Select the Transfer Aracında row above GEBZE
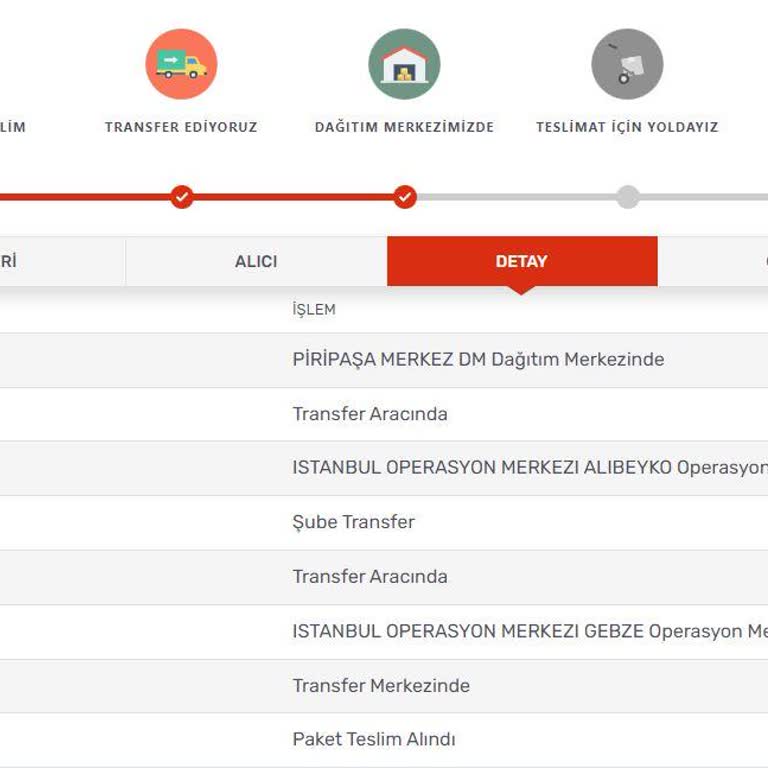 (384, 577)
